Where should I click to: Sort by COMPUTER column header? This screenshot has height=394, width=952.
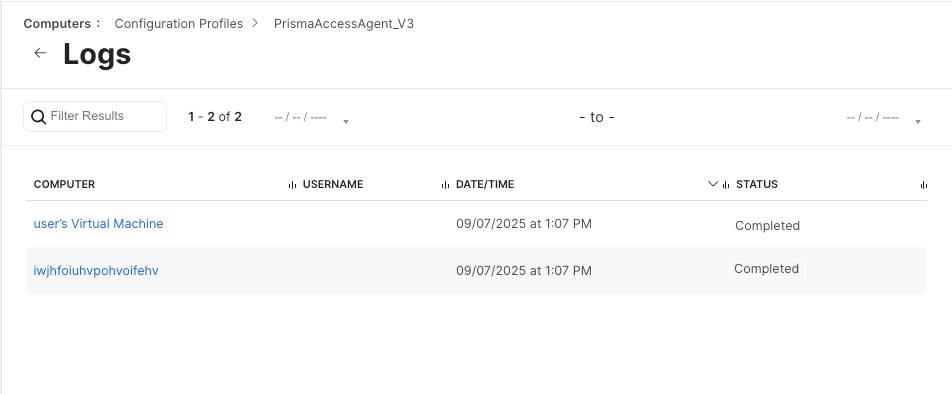64,184
